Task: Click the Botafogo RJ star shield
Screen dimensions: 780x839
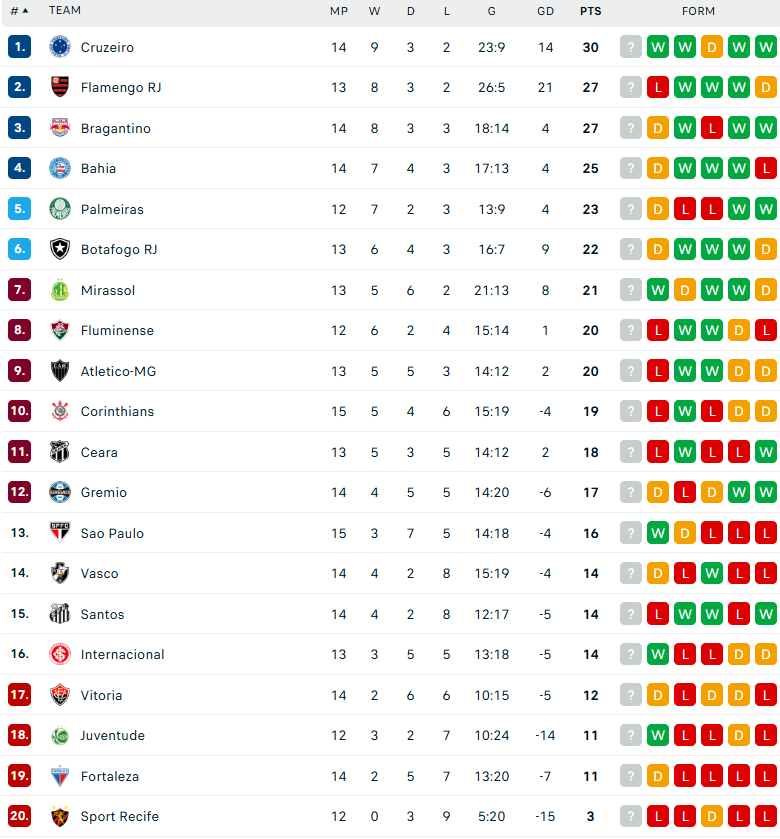Action: (x=60, y=249)
